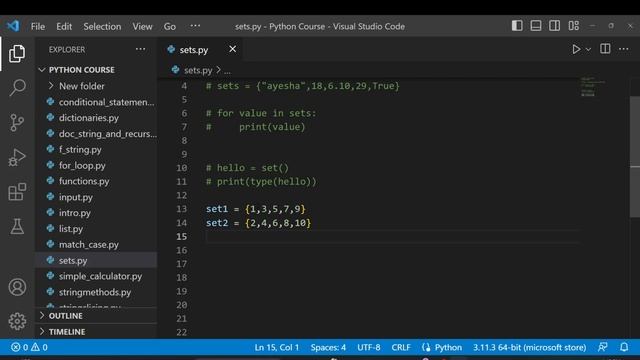Open the Explorer view in activity bar

click(x=17, y=53)
